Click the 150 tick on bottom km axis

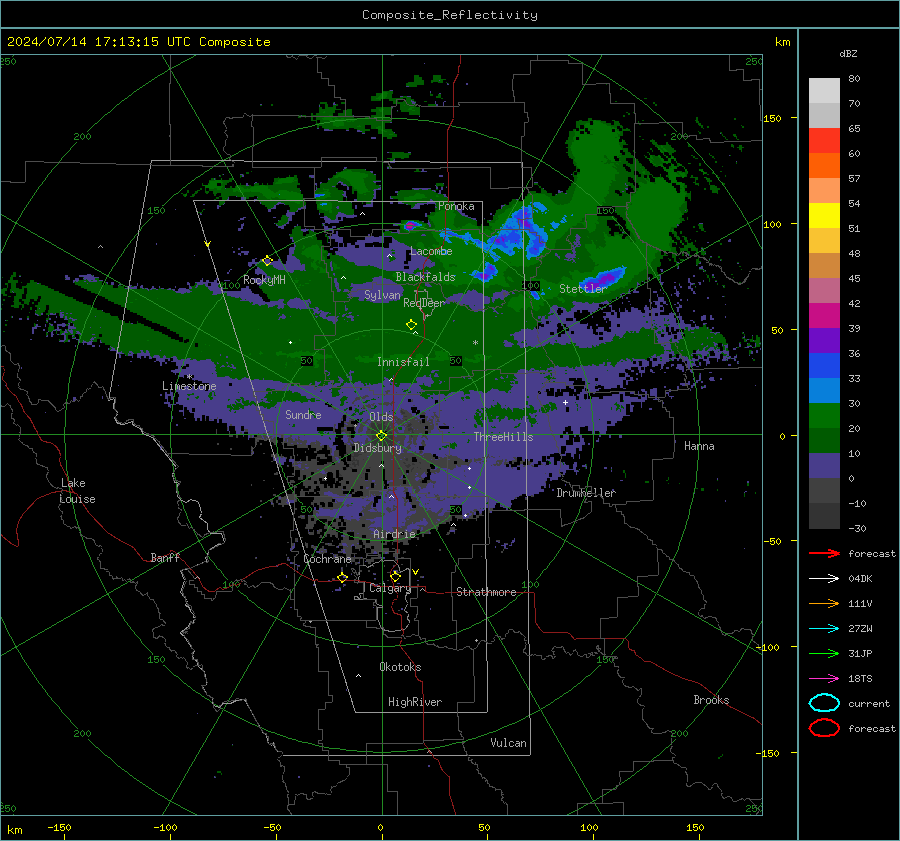click(695, 827)
